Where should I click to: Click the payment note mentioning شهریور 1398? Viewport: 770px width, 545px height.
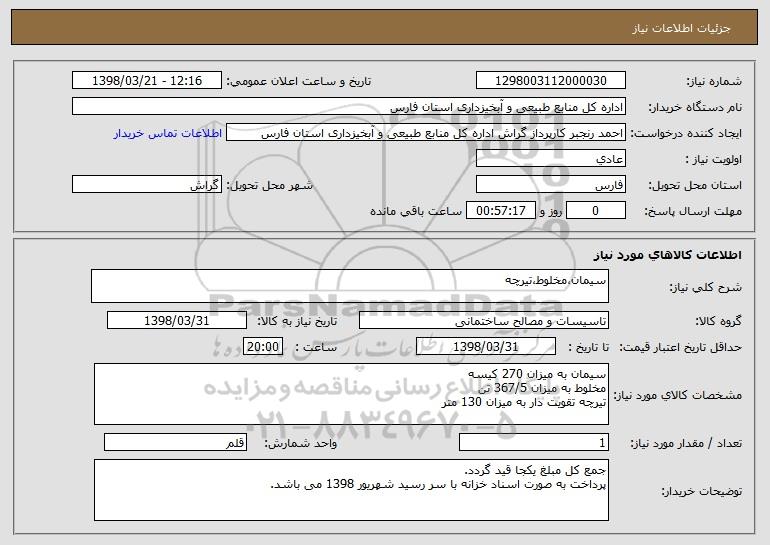pos(439,485)
